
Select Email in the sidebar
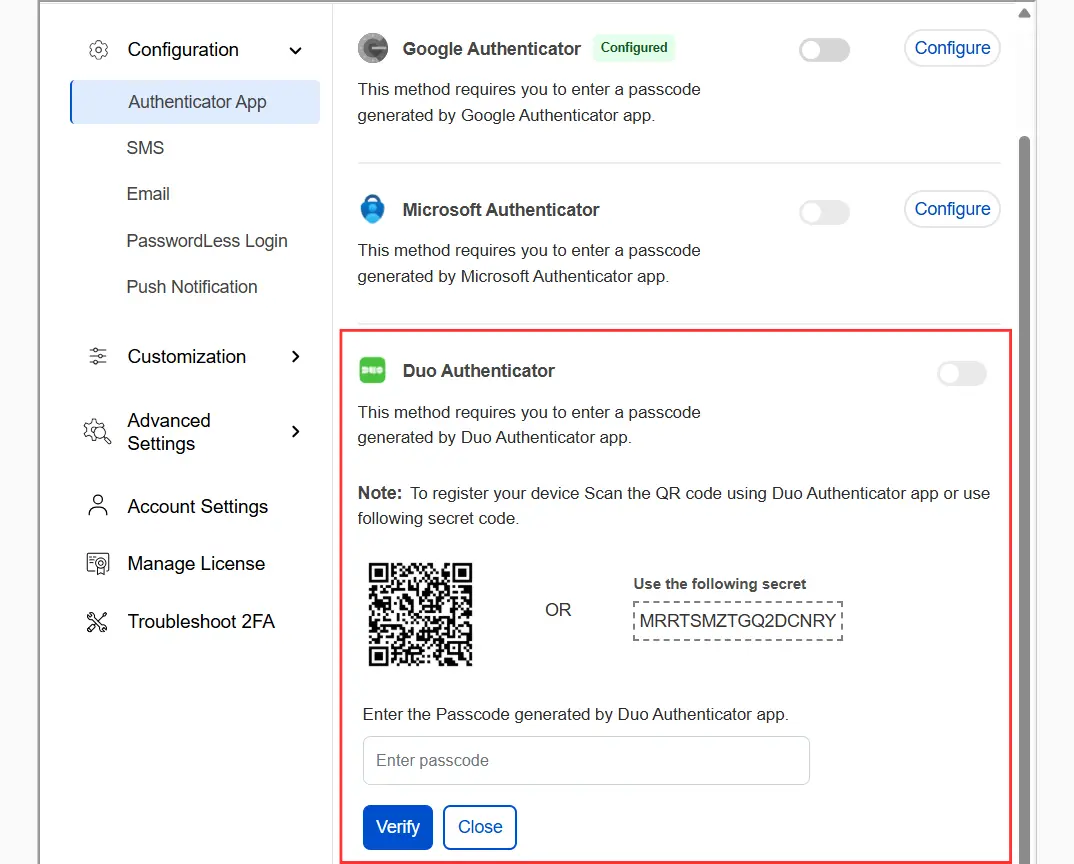[148, 194]
